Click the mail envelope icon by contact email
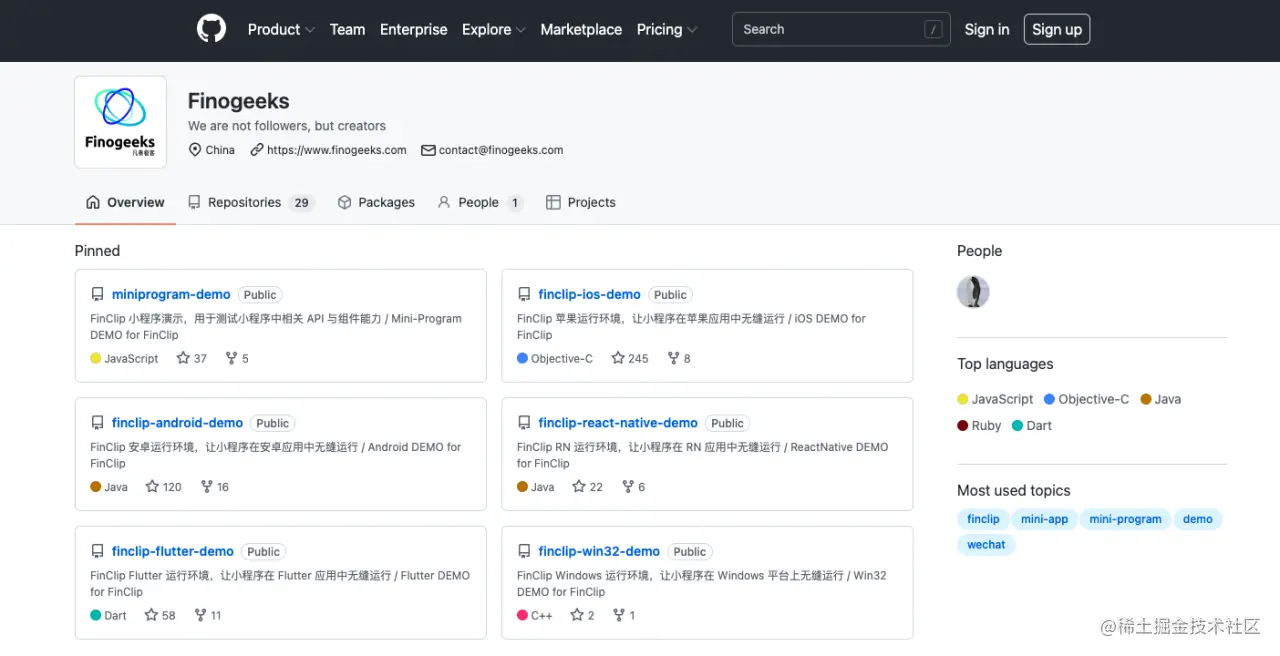 pos(428,150)
